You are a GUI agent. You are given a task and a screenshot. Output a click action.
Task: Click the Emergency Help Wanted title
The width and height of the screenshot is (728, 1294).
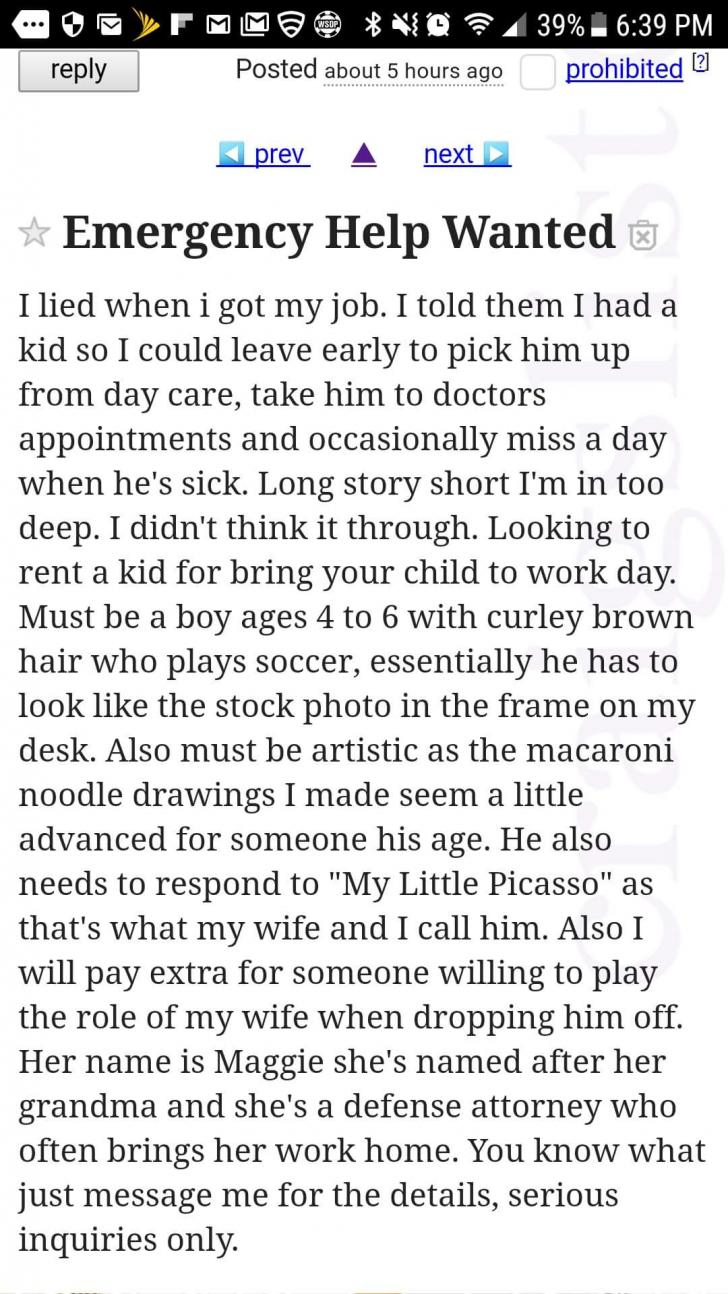coord(338,232)
